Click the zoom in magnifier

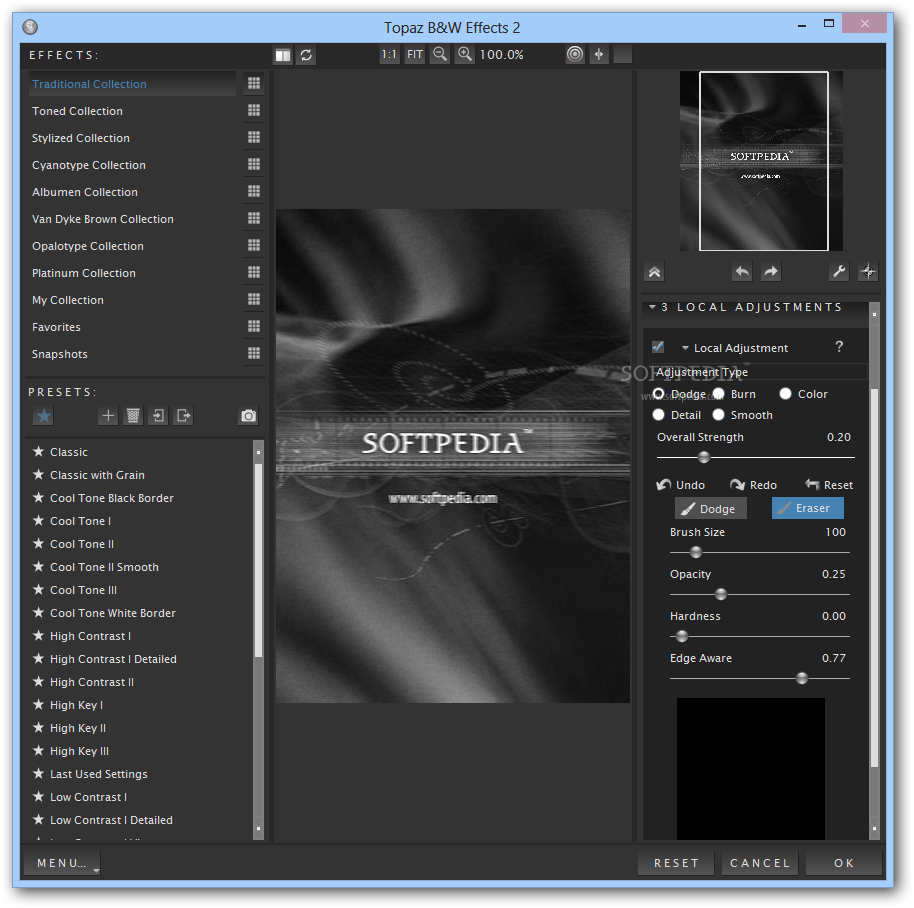click(465, 55)
